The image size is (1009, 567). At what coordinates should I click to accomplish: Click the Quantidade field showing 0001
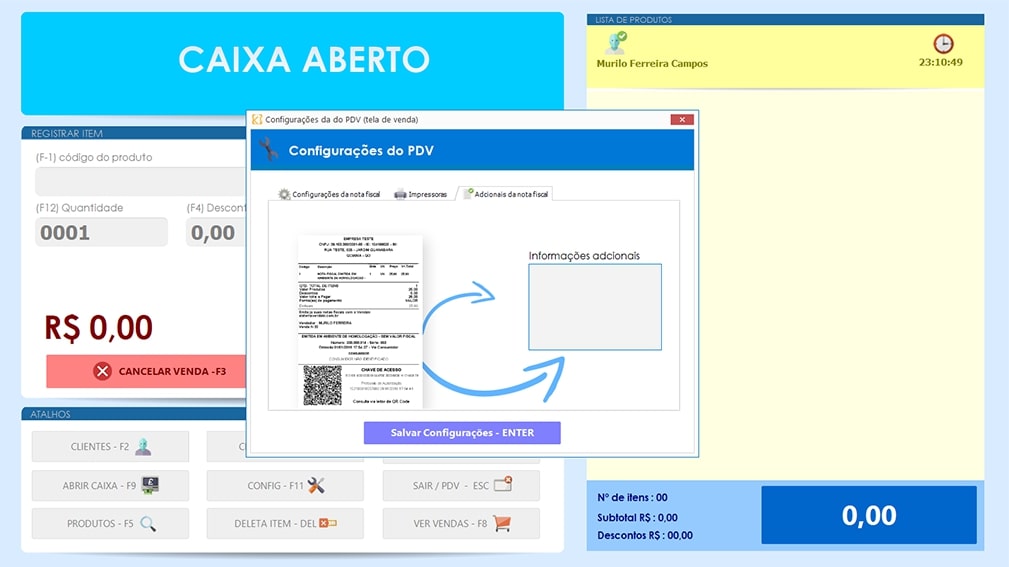(101, 233)
